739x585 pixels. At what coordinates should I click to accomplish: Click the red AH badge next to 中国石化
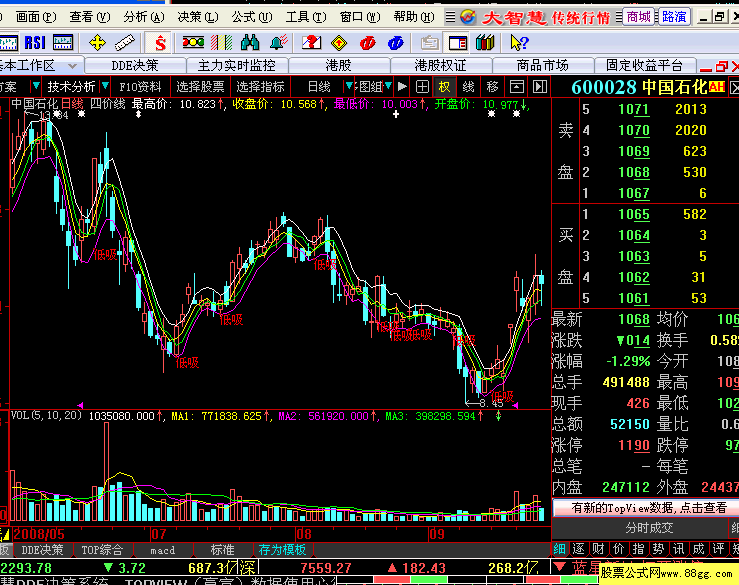pos(716,87)
